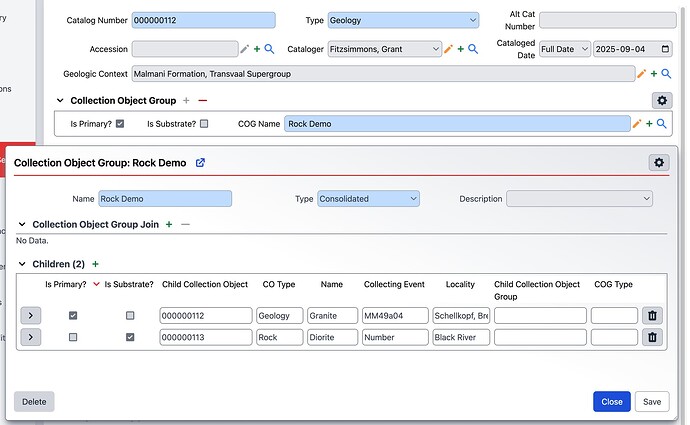Click the Delete button

pos(34,402)
